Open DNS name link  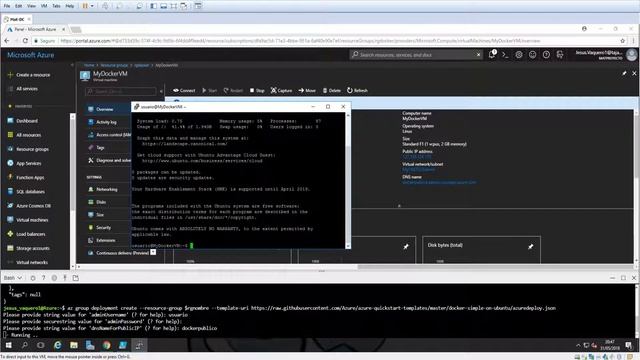[439, 182]
